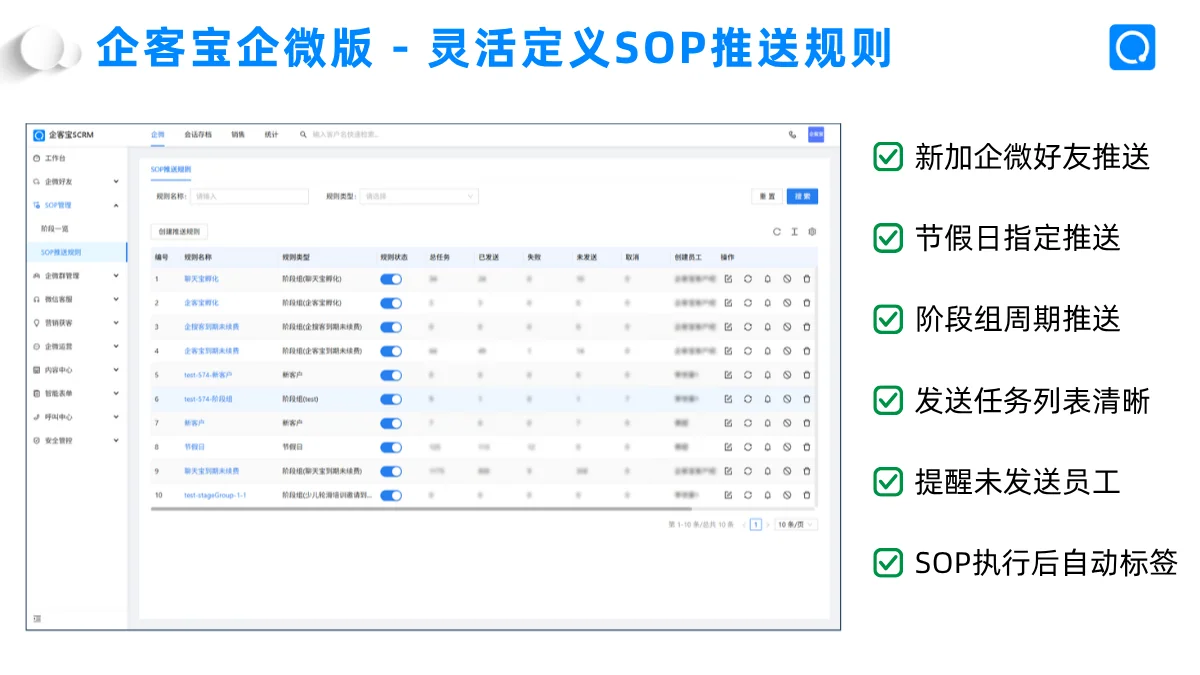The image size is (1200, 675).
Task: Click the disable icon in test-574-阶段组 row
Action: coord(787,399)
